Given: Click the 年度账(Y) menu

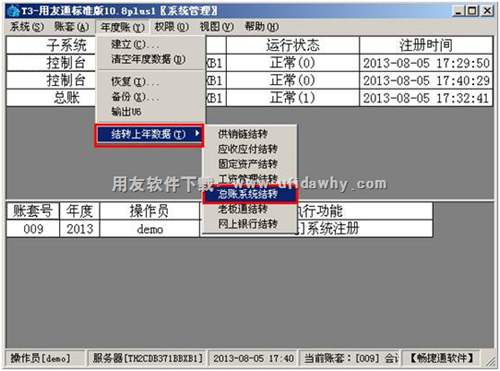Looking at the screenshot, I should [122, 27].
